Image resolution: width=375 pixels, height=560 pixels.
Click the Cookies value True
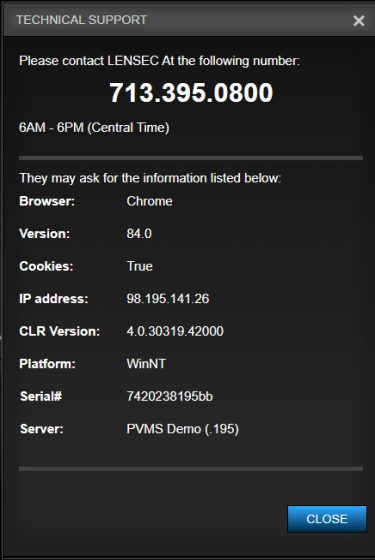pyautogui.click(x=140, y=266)
